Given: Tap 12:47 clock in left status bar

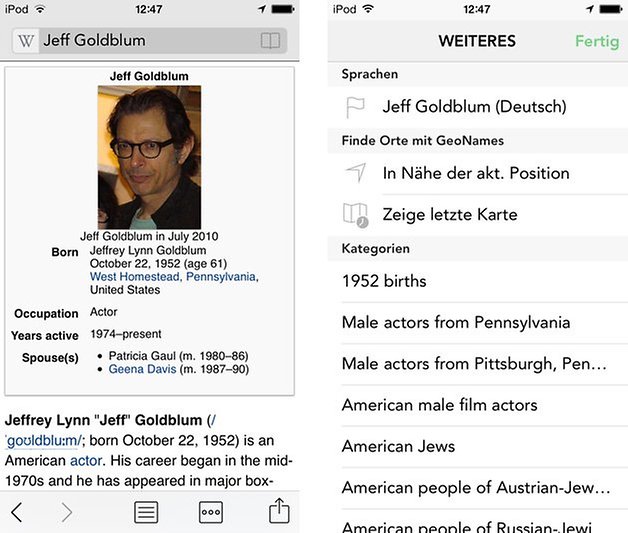Looking at the screenshot, I should (149, 9).
